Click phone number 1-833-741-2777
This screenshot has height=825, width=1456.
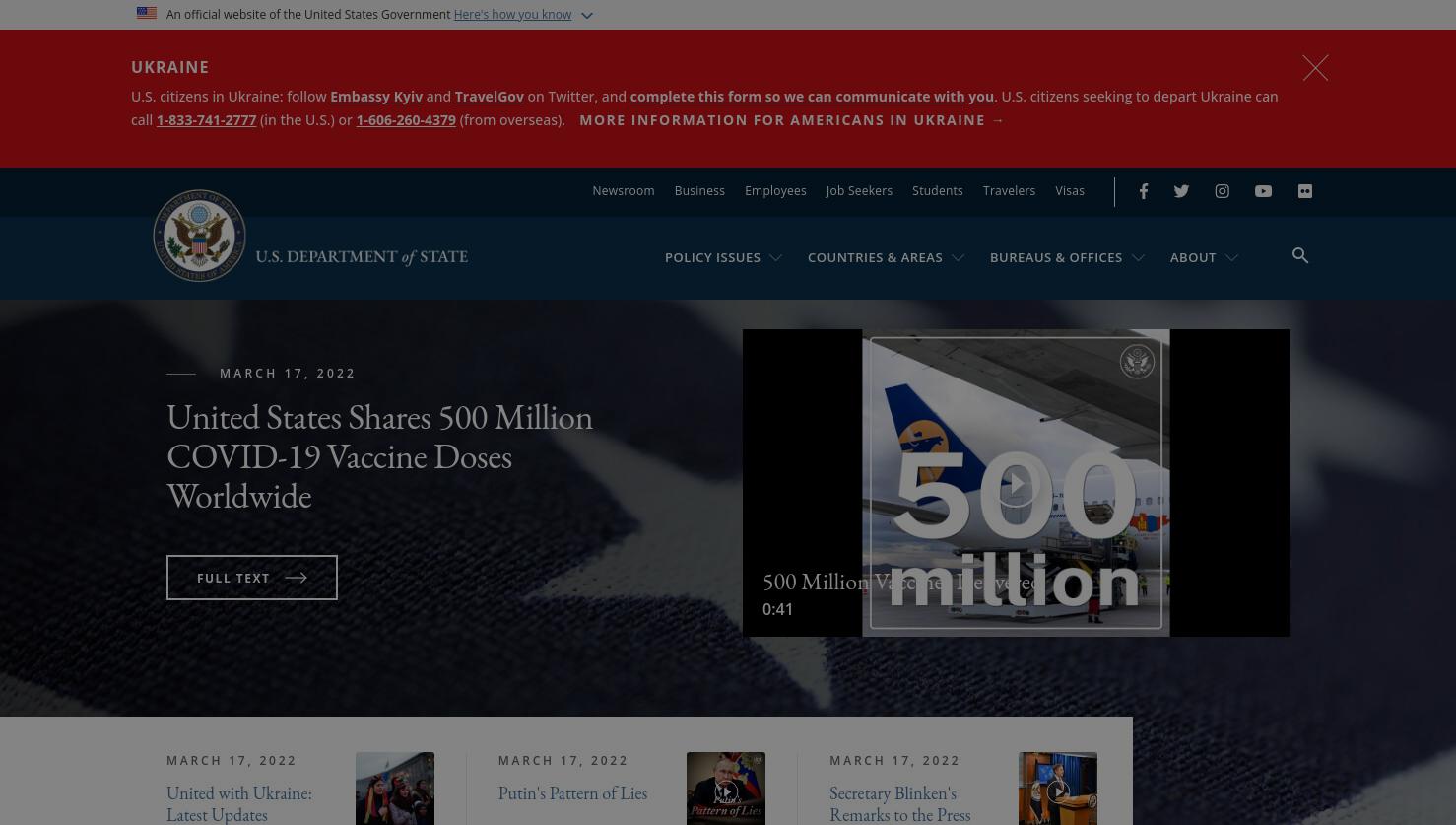tap(206, 120)
